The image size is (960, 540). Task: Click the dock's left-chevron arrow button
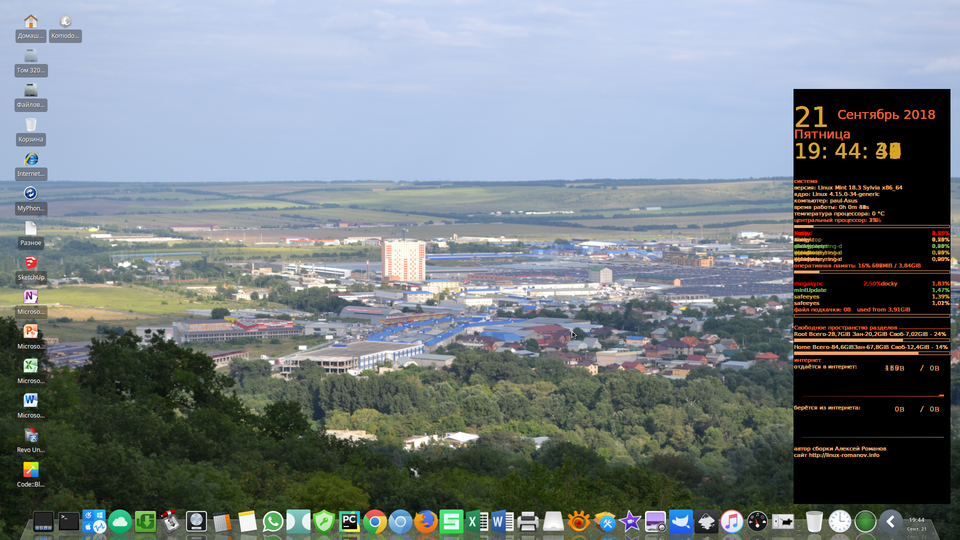tap(891, 521)
